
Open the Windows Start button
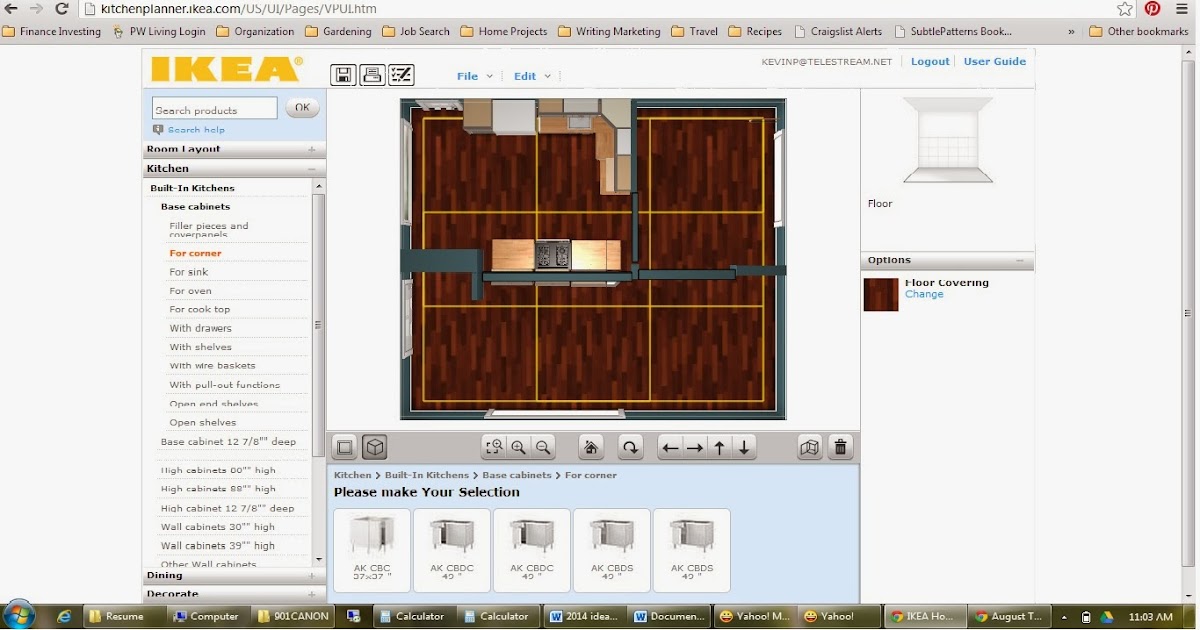[x=19, y=615]
